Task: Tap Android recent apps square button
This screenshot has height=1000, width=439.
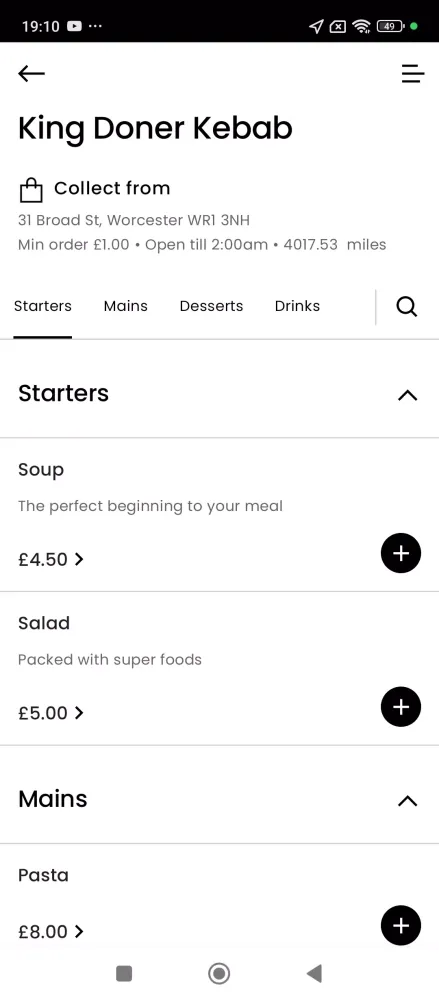Action: (x=124, y=974)
